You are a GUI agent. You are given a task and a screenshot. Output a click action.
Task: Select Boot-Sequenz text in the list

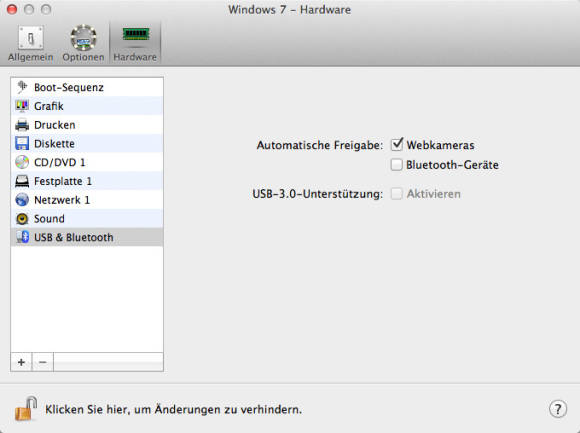(69, 88)
